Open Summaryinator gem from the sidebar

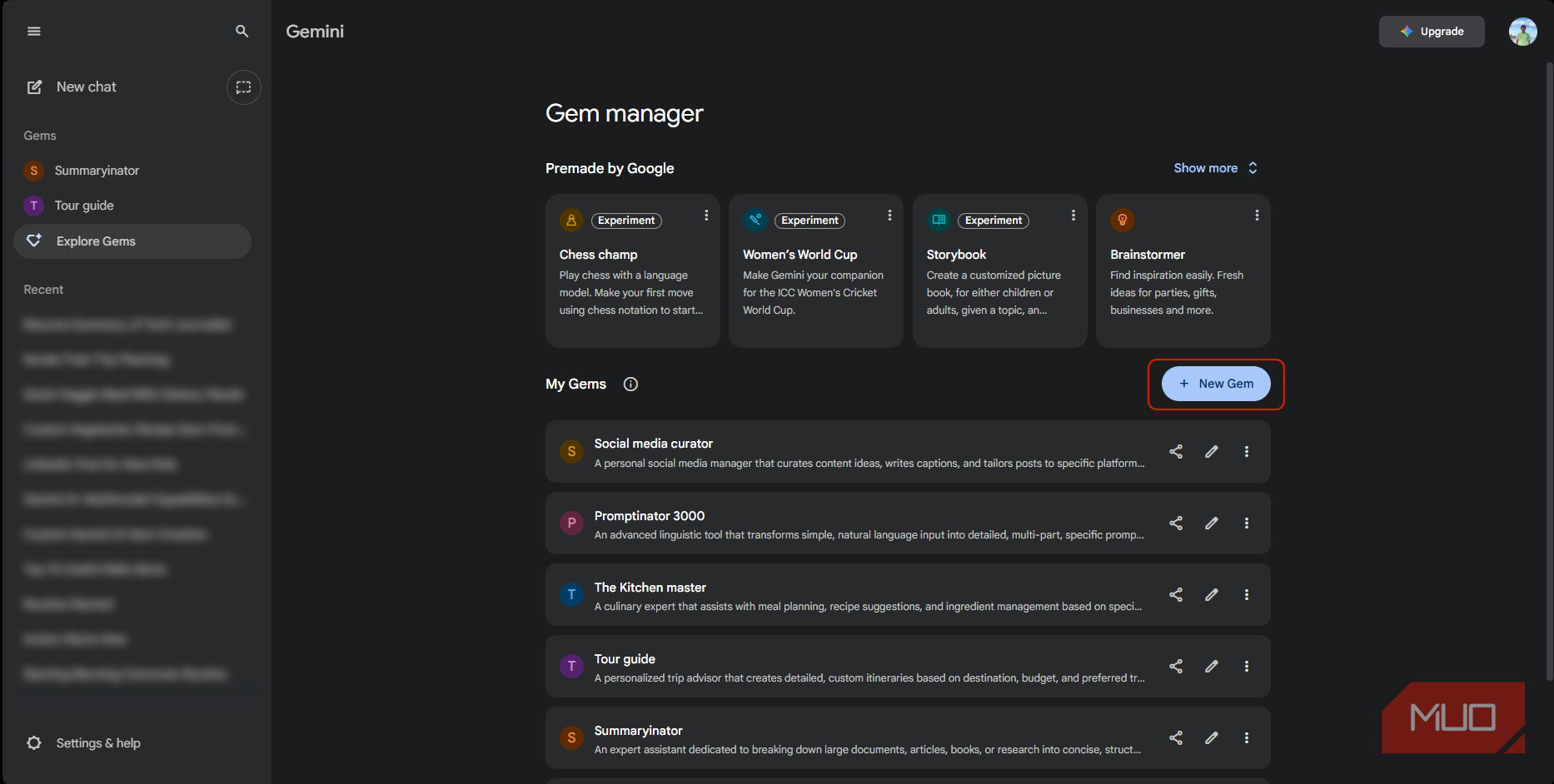coord(132,171)
